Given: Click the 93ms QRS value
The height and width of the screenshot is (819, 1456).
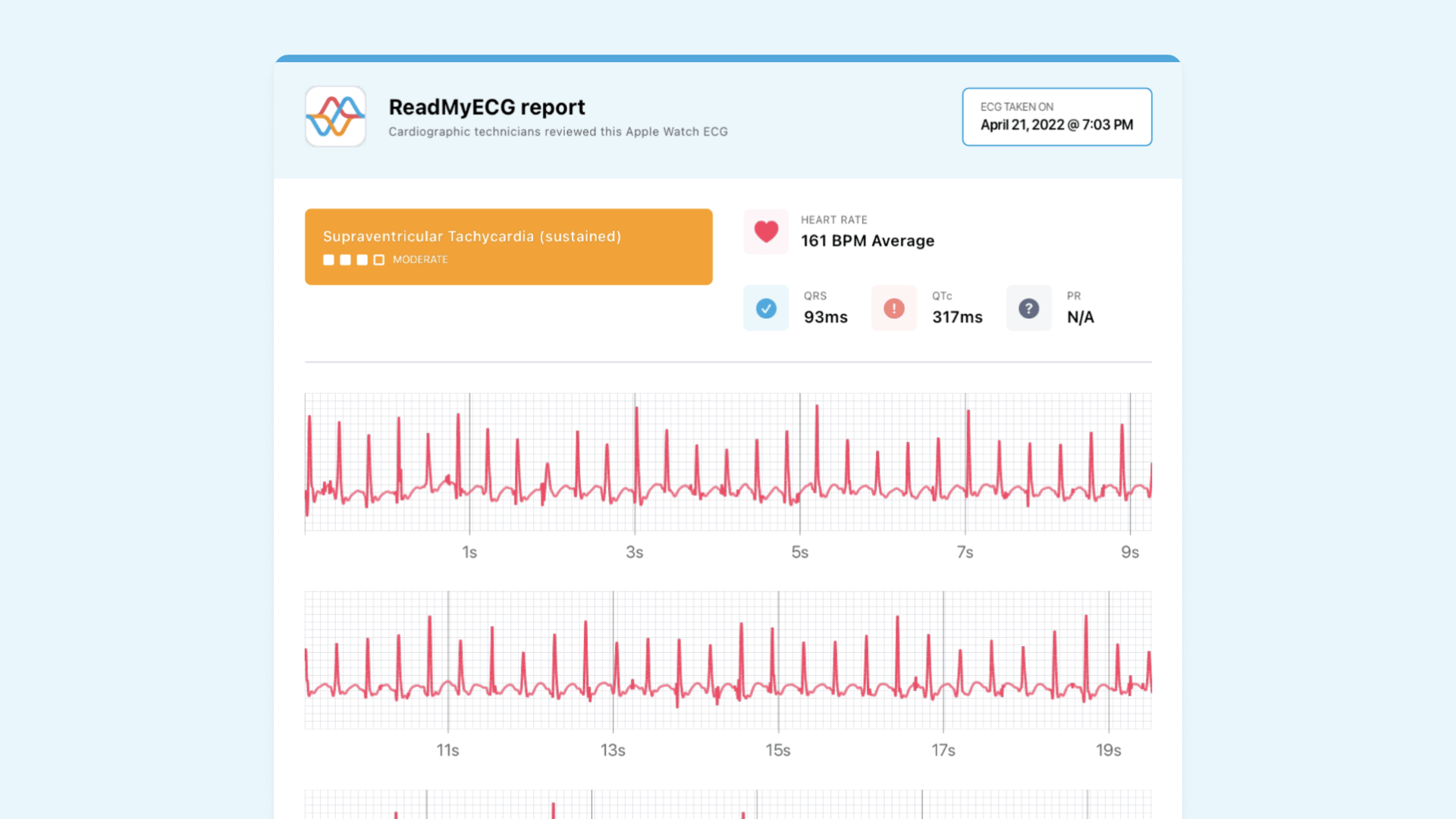Looking at the screenshot, I should pyautogui.click(x=826, y=317).
